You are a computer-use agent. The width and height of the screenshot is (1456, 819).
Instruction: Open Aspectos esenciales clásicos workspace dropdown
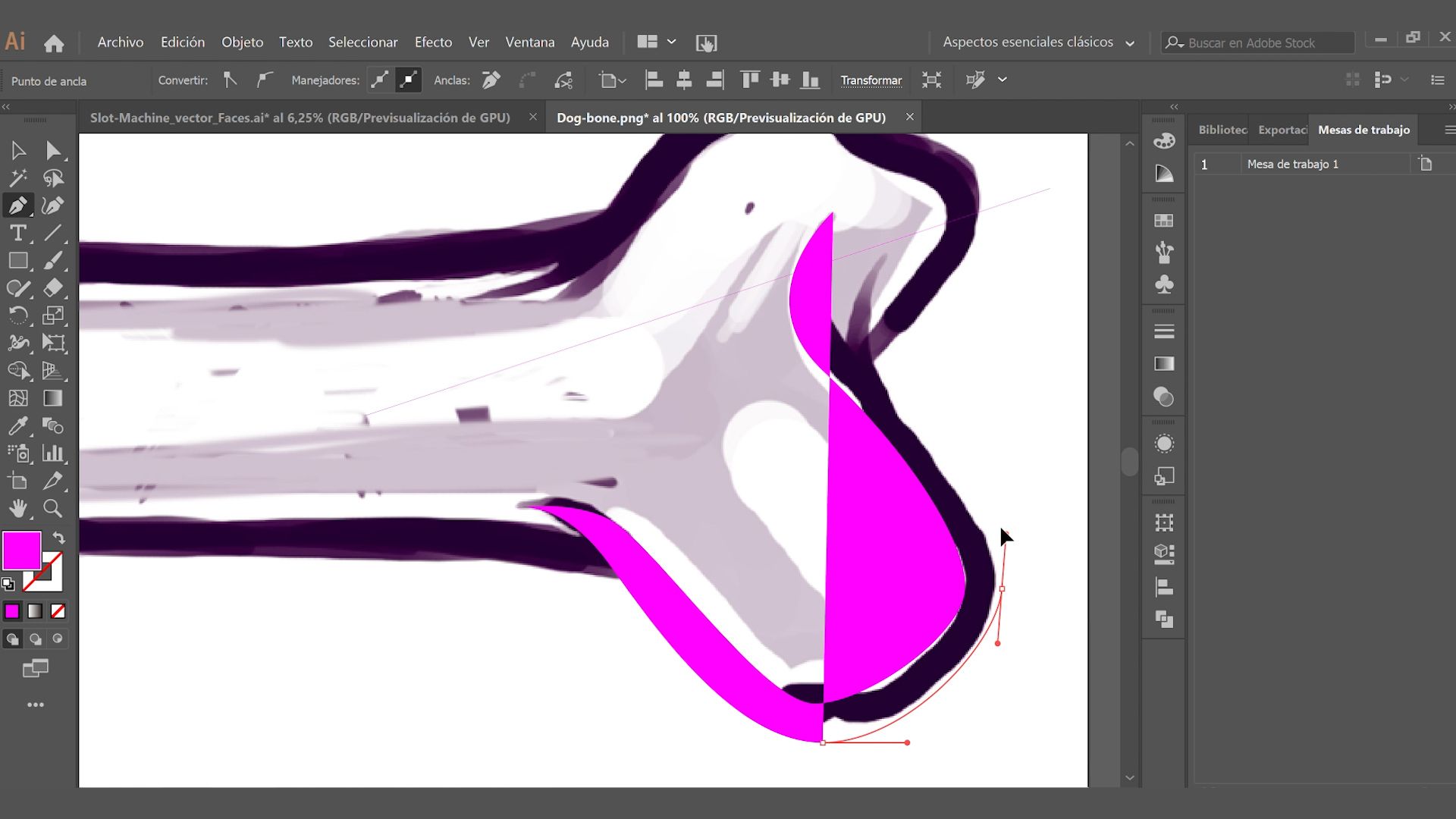pos(1039,42)
